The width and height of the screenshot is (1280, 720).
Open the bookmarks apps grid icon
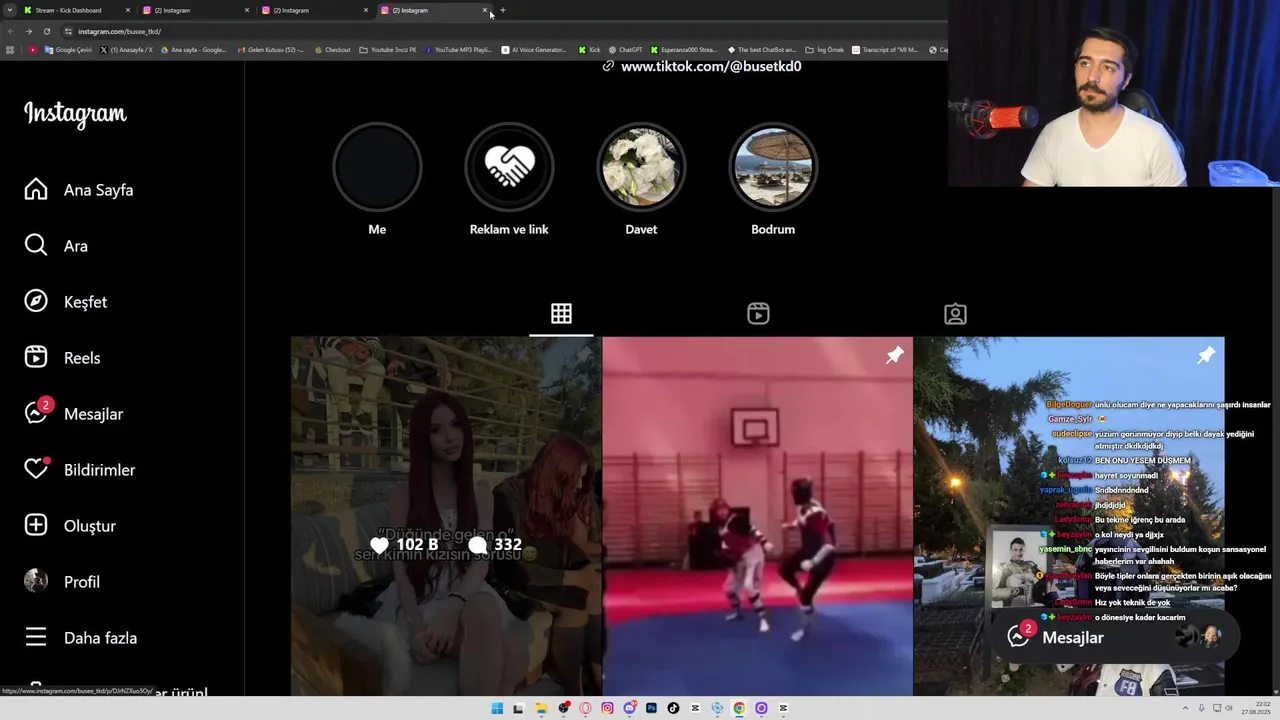coord(10,50)
